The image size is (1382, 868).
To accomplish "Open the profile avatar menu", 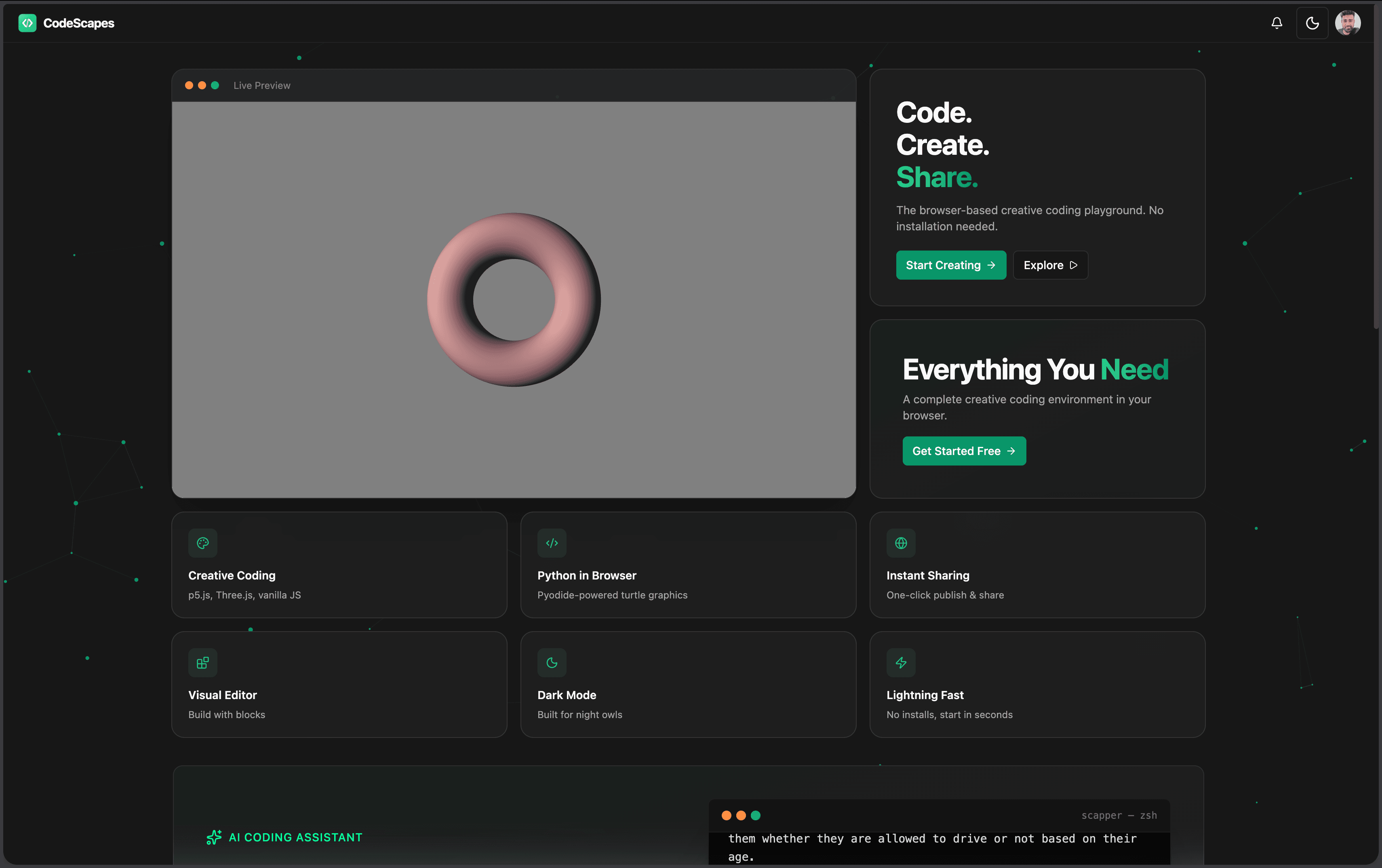I will click(1349, 23).
